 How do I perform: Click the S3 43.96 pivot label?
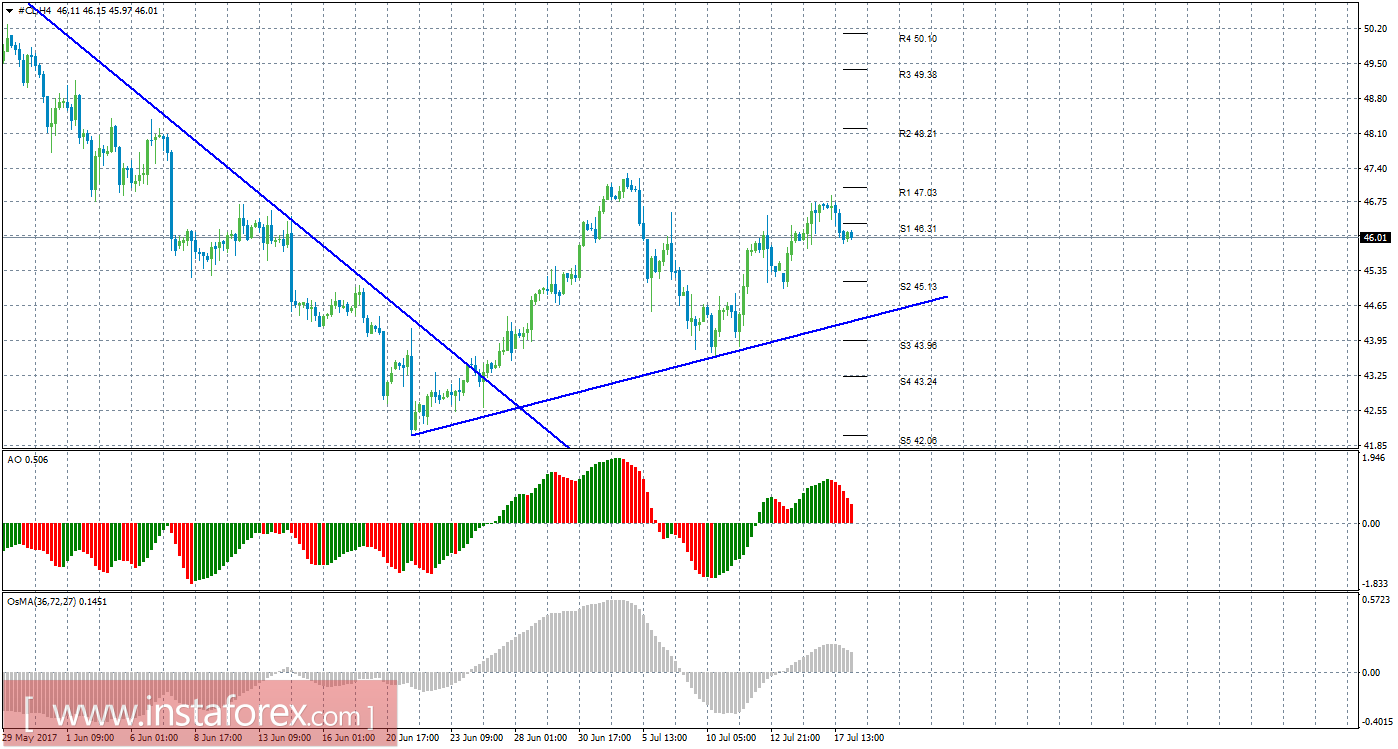pos(917,346)
